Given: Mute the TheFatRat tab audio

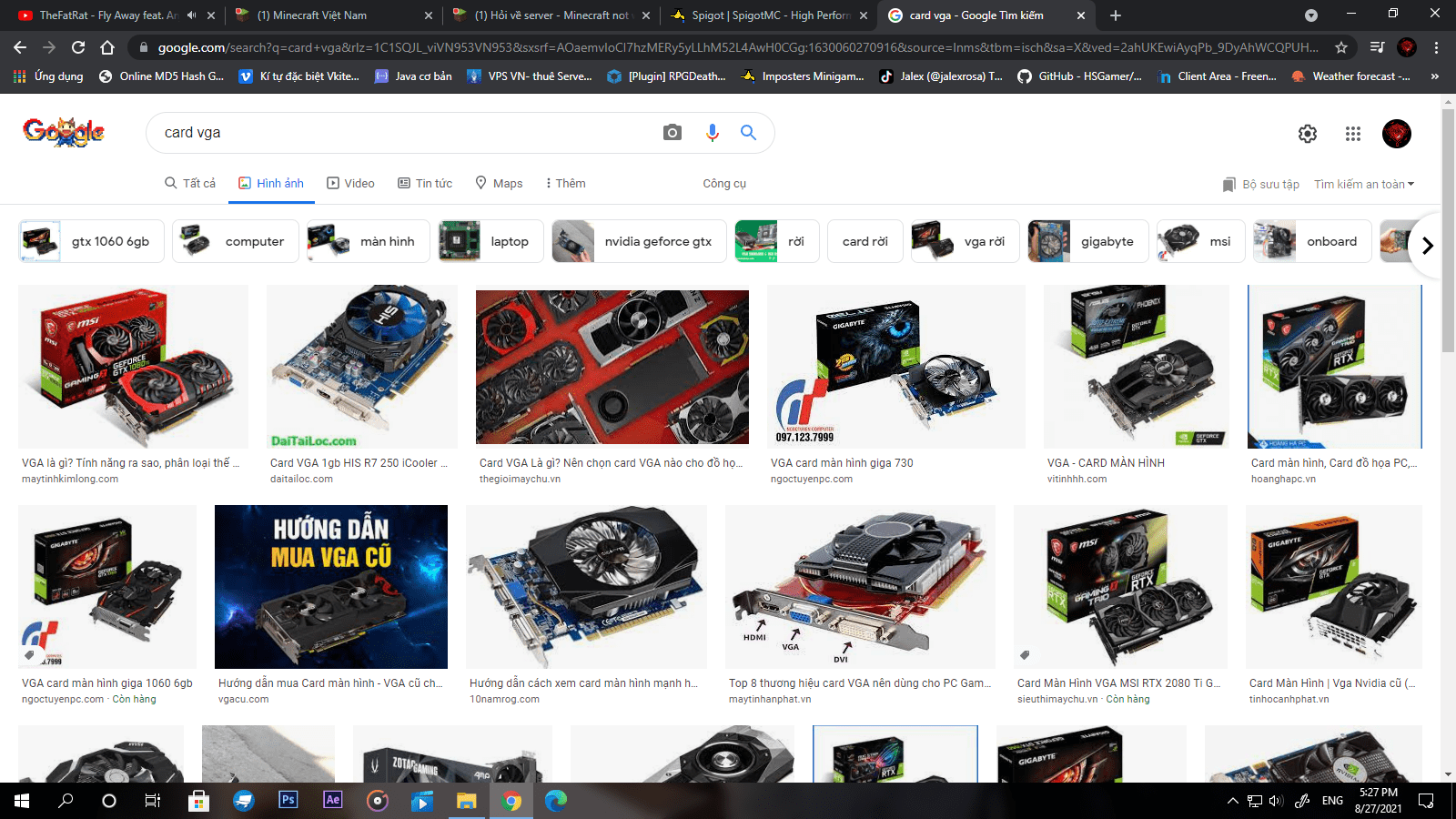Looking at the screenshot, I should pyautogui.click(x=192, y=15).
